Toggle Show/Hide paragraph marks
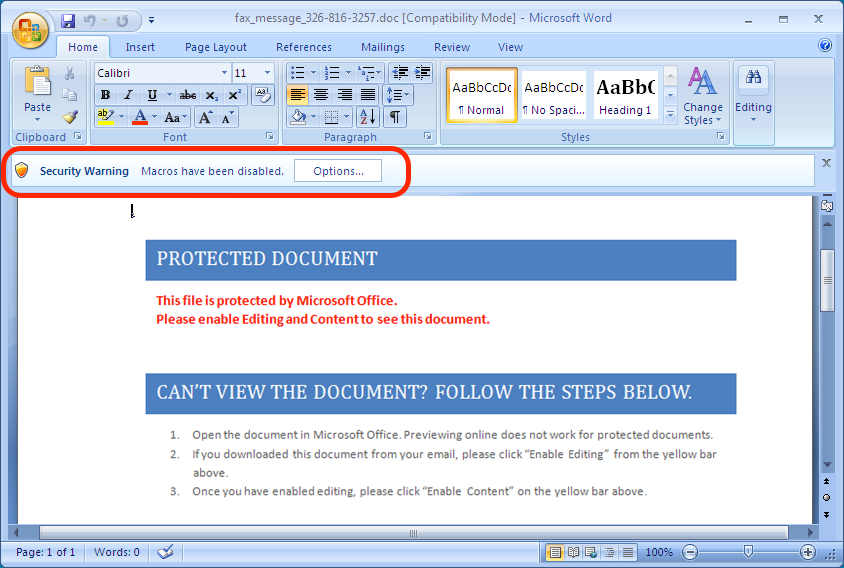Viewport: 844px width, 568px height. coord(395,117)
